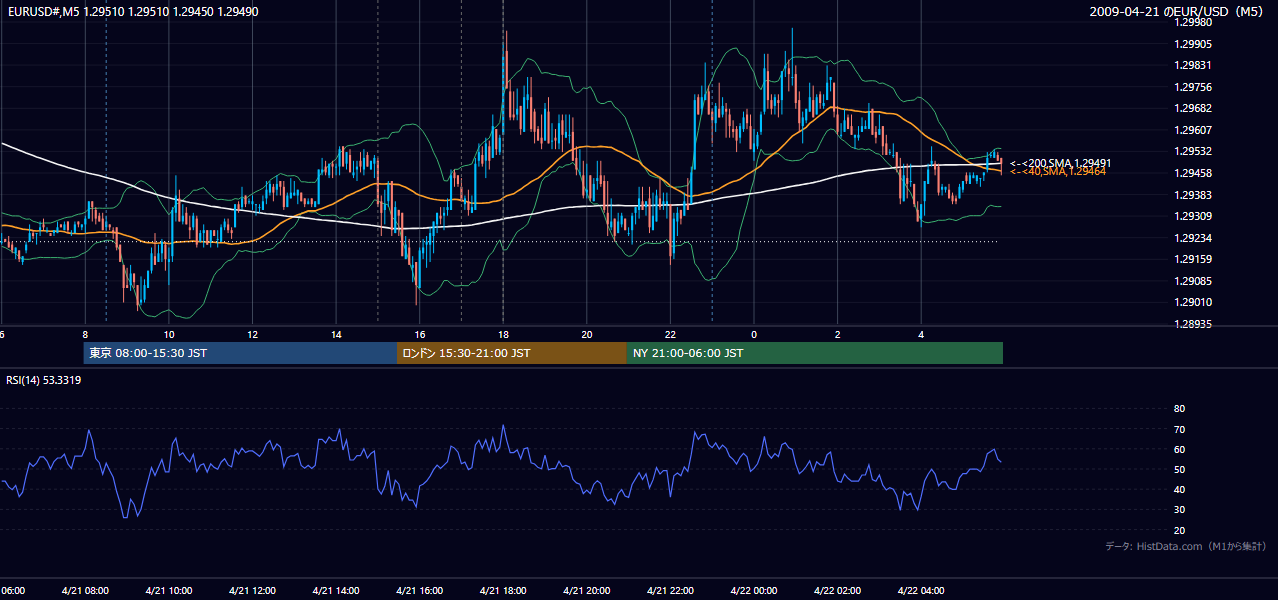Screen dimensions: 1278x600
Task: Click price axis label 1.29383
Action: pos(1193,195)
